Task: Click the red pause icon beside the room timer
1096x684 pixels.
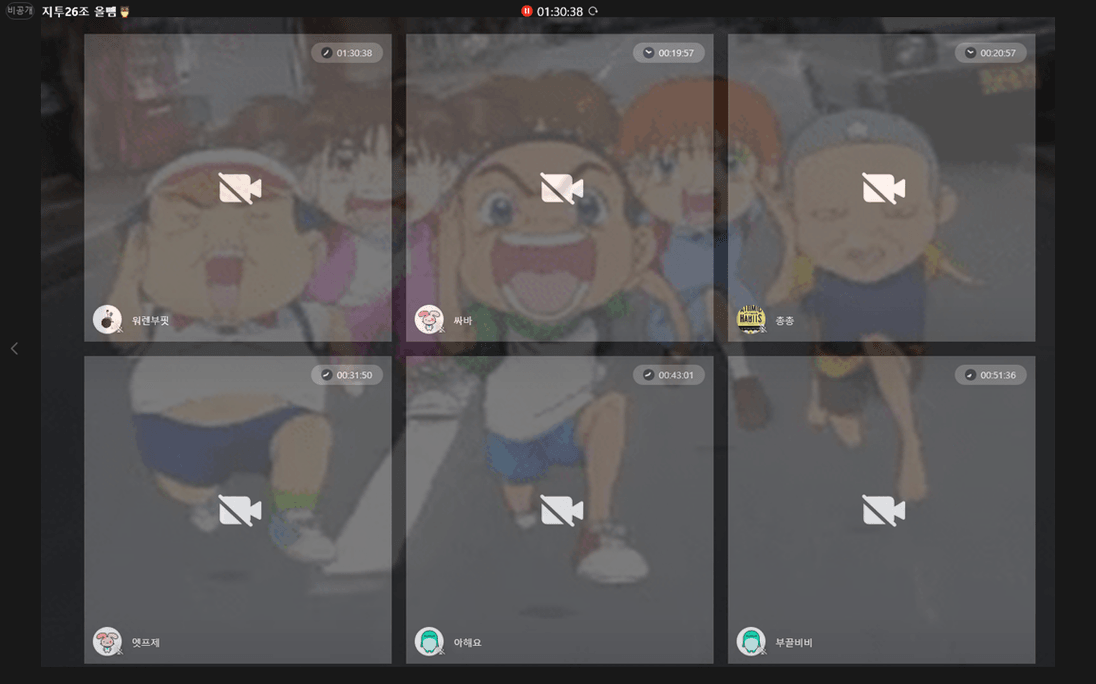Action: point(526,11)
